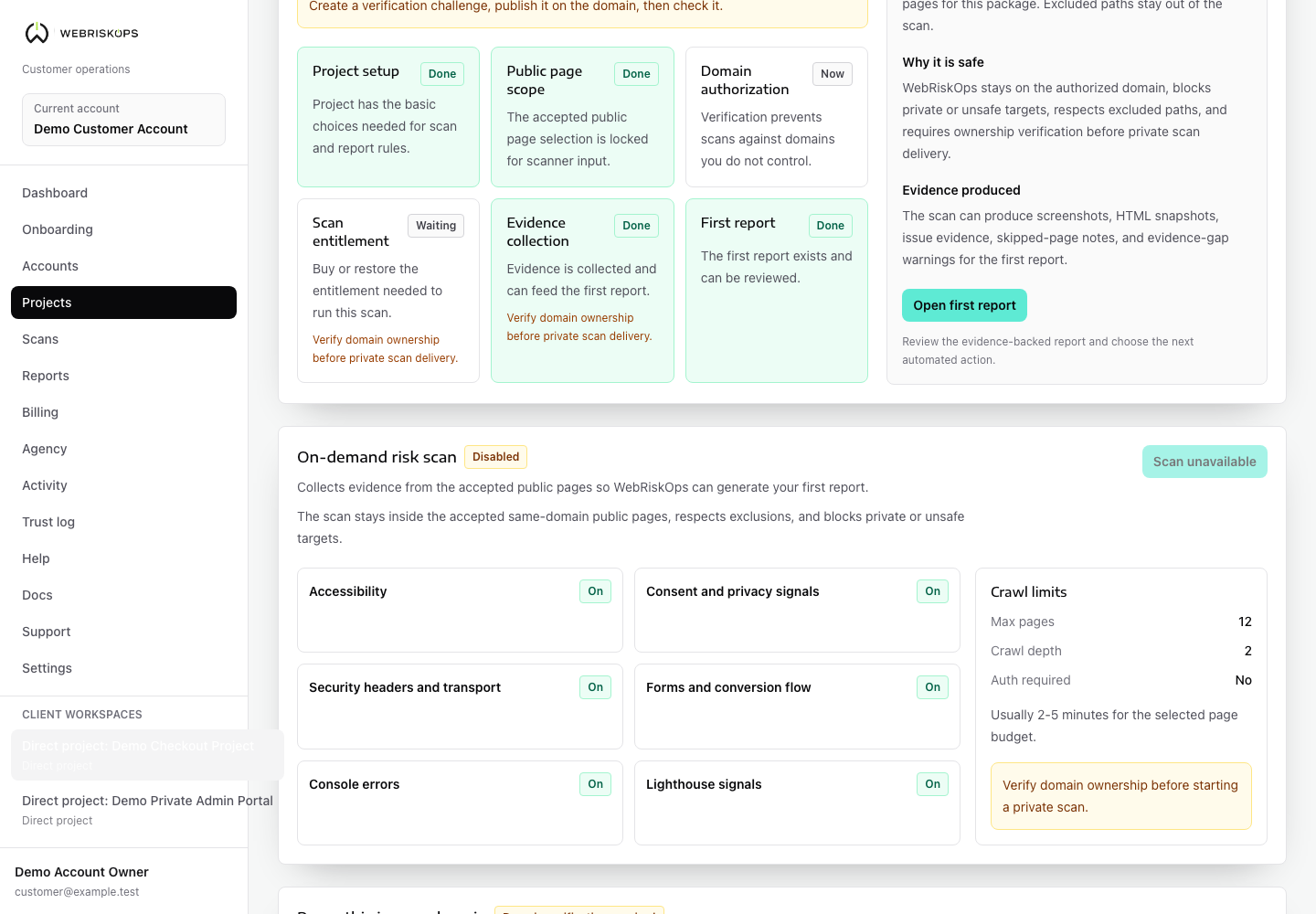
Task: Open the Reports section
Action: pyautogui.click(x=123, y=376)
